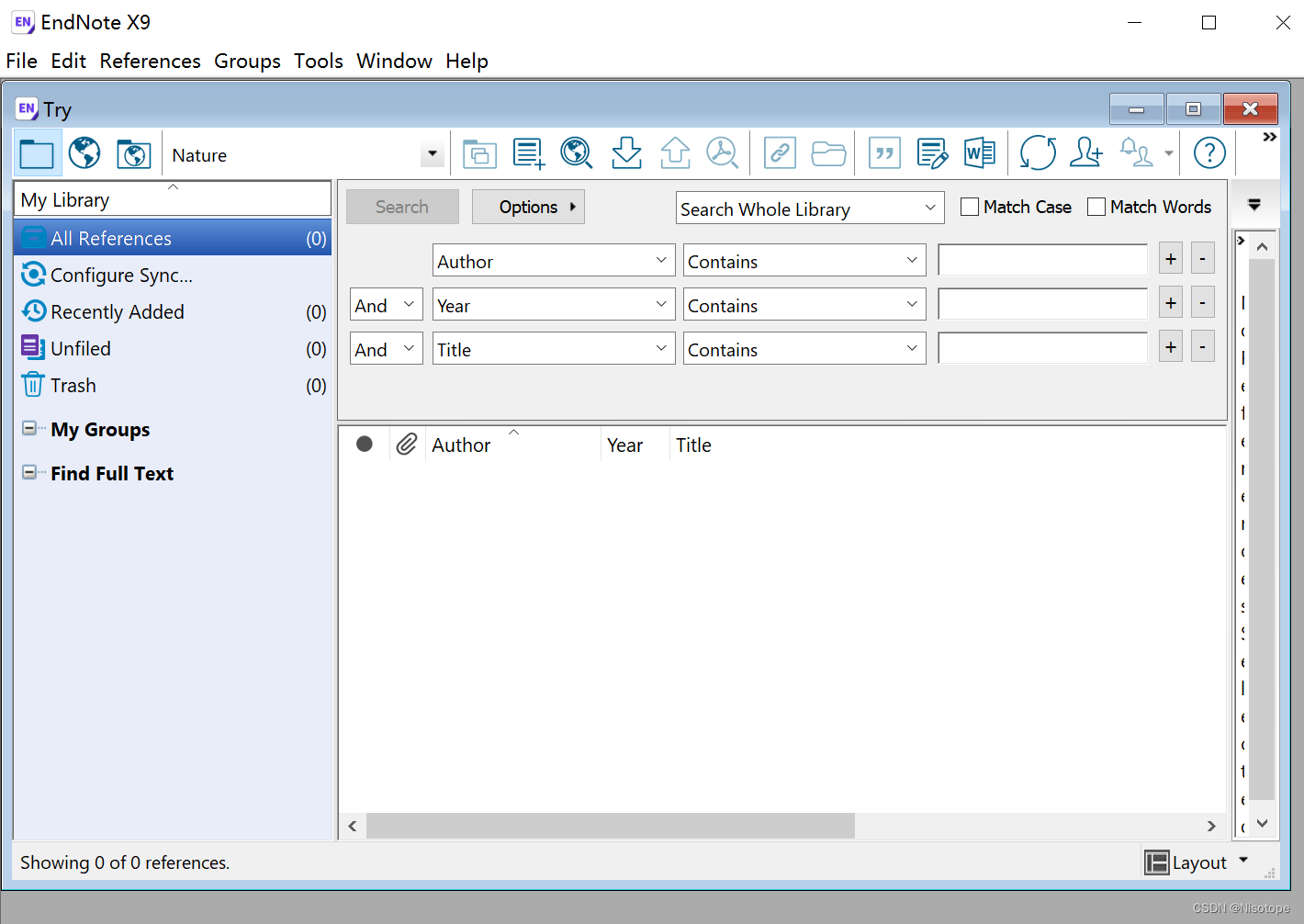This screenshot has width=1304, height=924.
Task: Click the Export upload arrow icon
Action: pyautogui.click(x=675, y=152)
